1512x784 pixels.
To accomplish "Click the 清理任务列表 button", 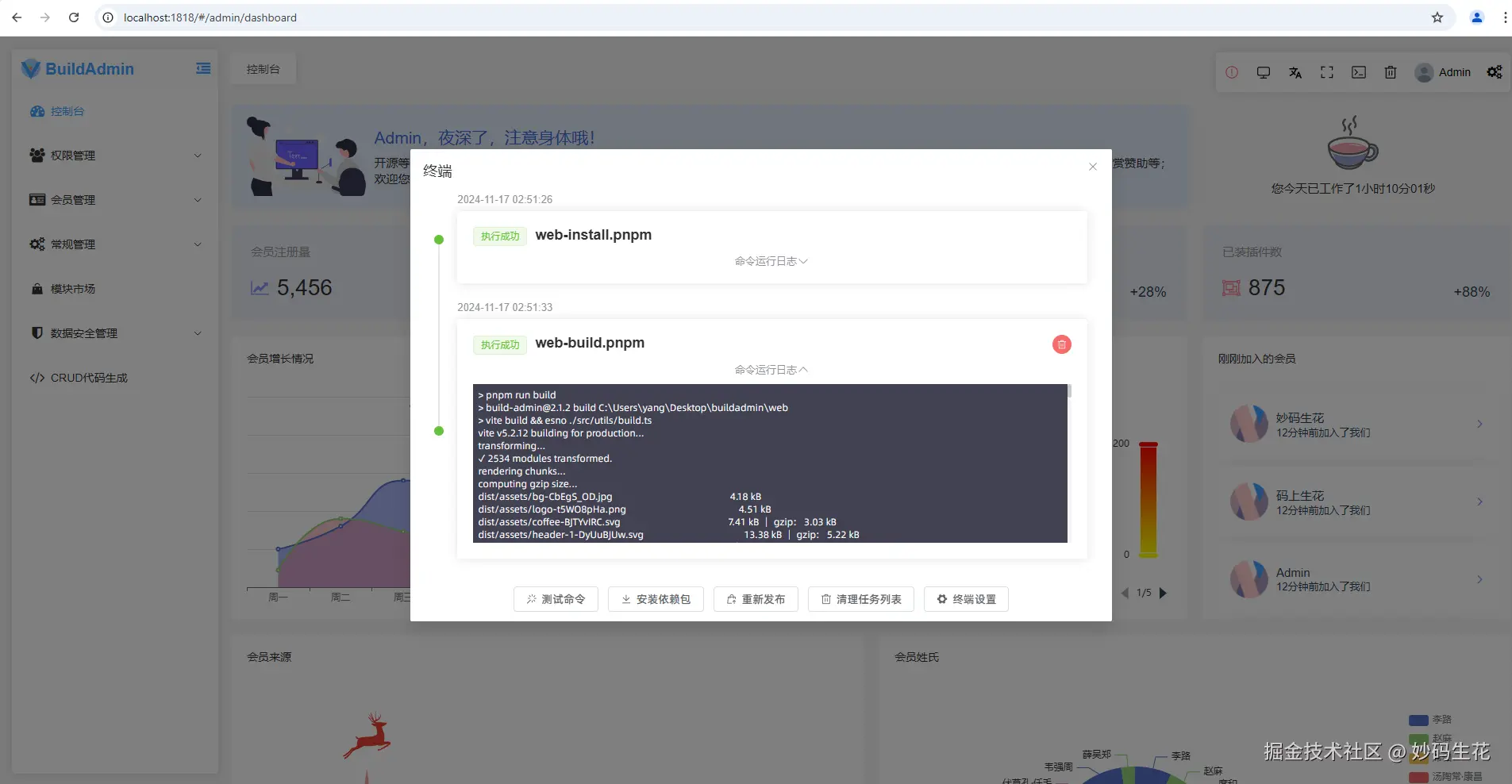I will [861, 599].
